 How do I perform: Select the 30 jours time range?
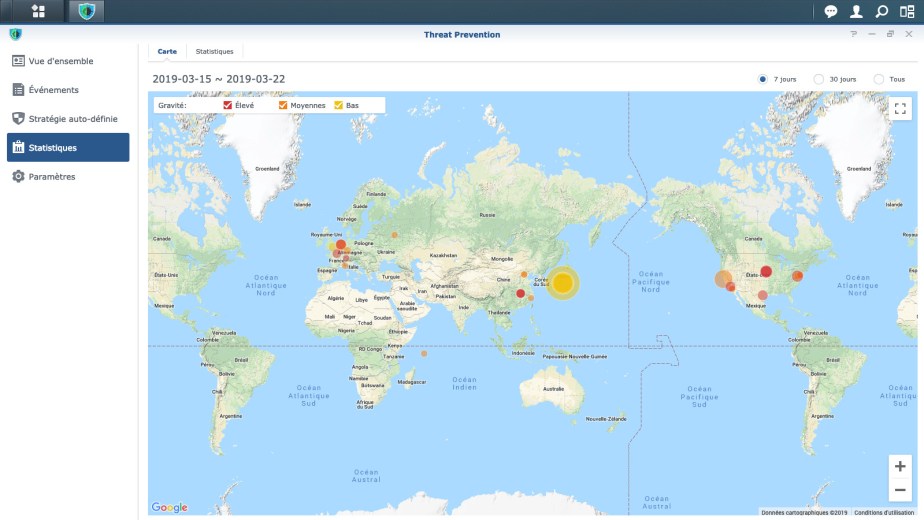click(x=819, y=79)
